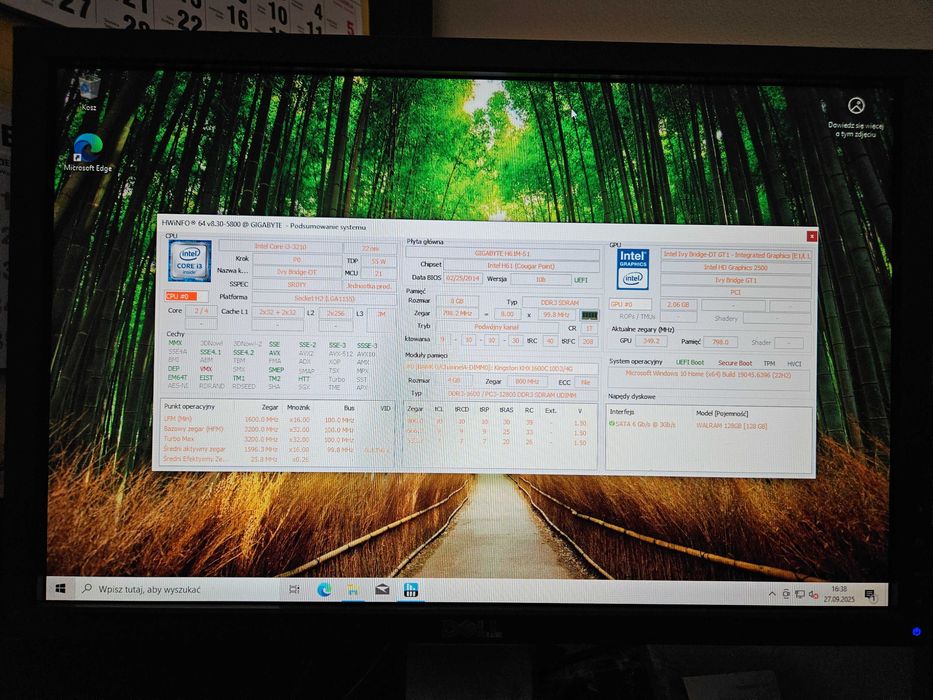This screenshot has width=933, height=700.
Task: Open the Mail app on the taskbar
Action: (382, 590)
